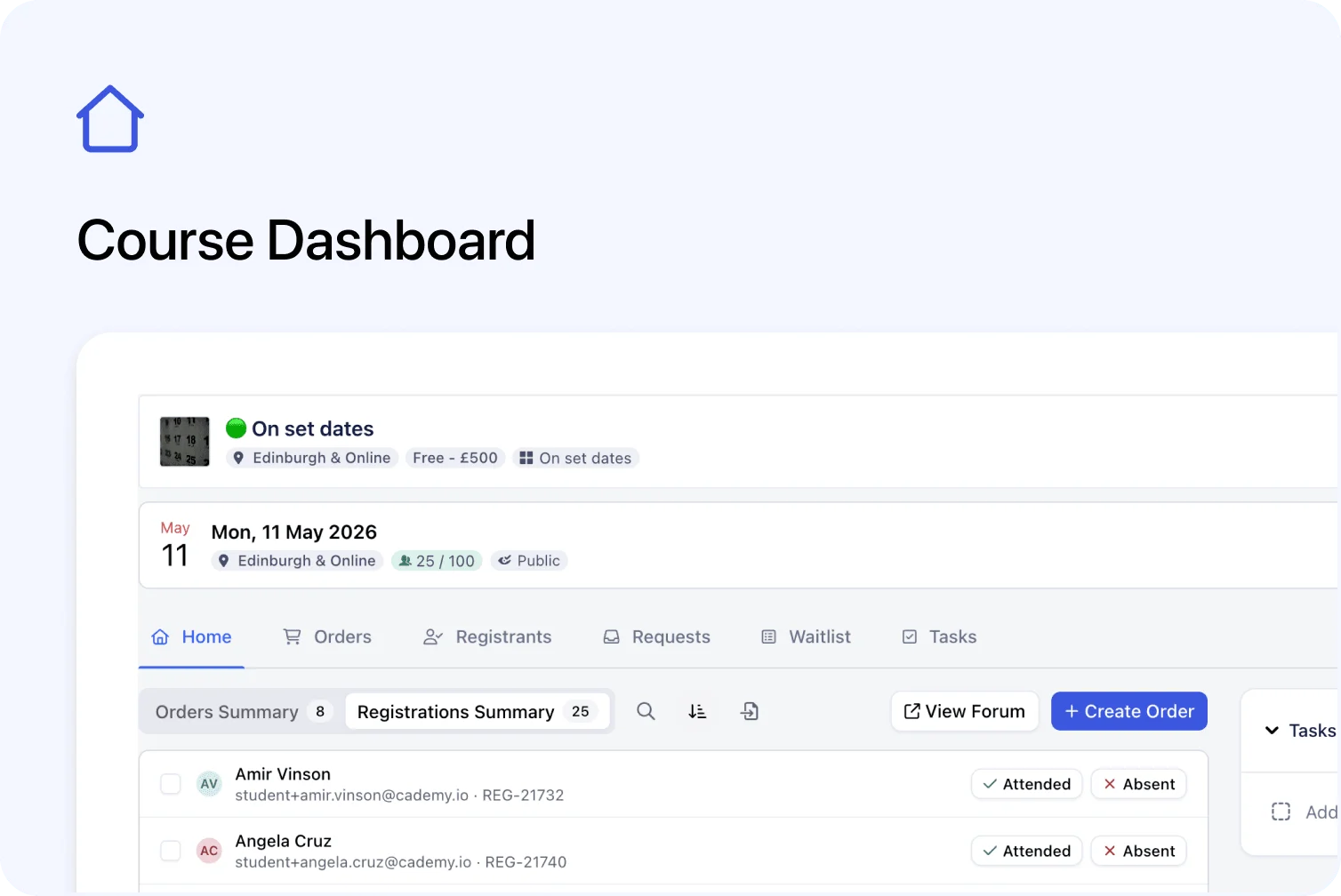Switch to the Home tab

click(x=191, y=636)
